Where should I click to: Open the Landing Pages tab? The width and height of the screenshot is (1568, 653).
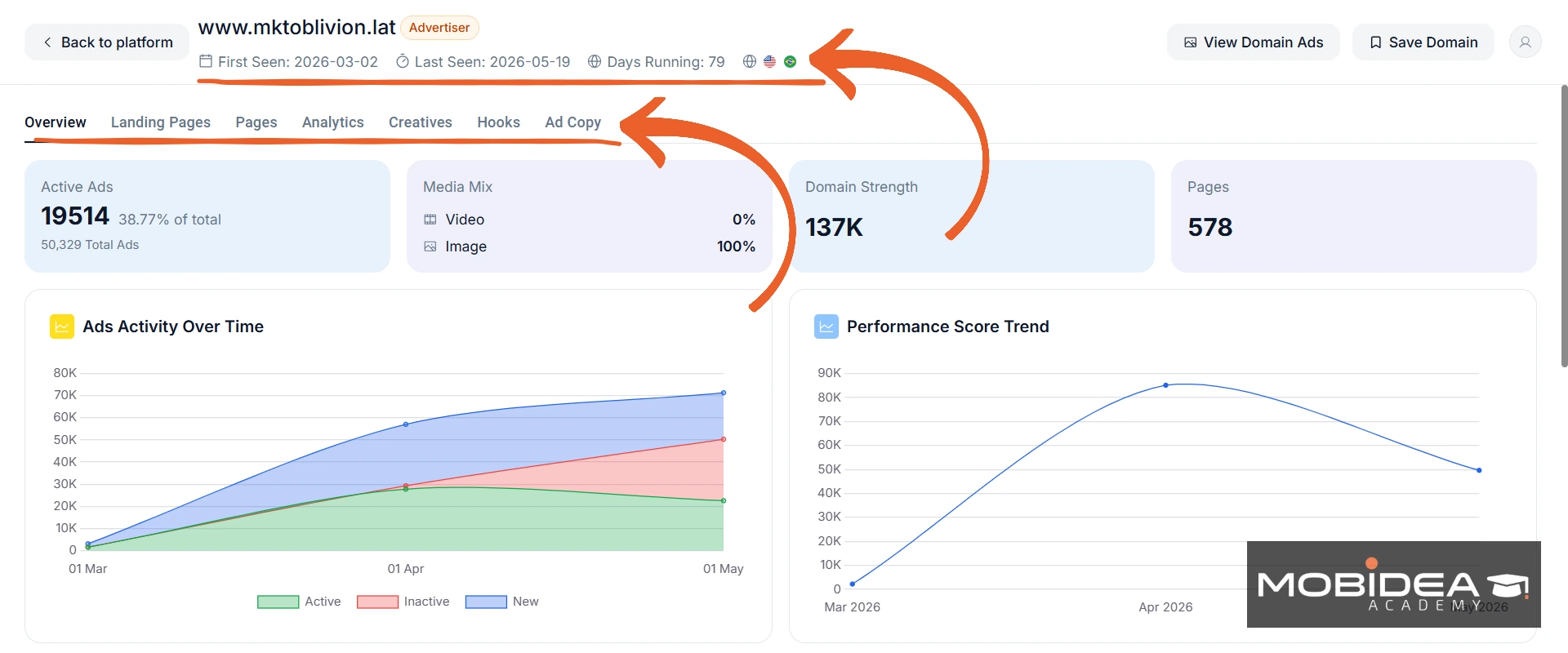click(x=161, y=122)
